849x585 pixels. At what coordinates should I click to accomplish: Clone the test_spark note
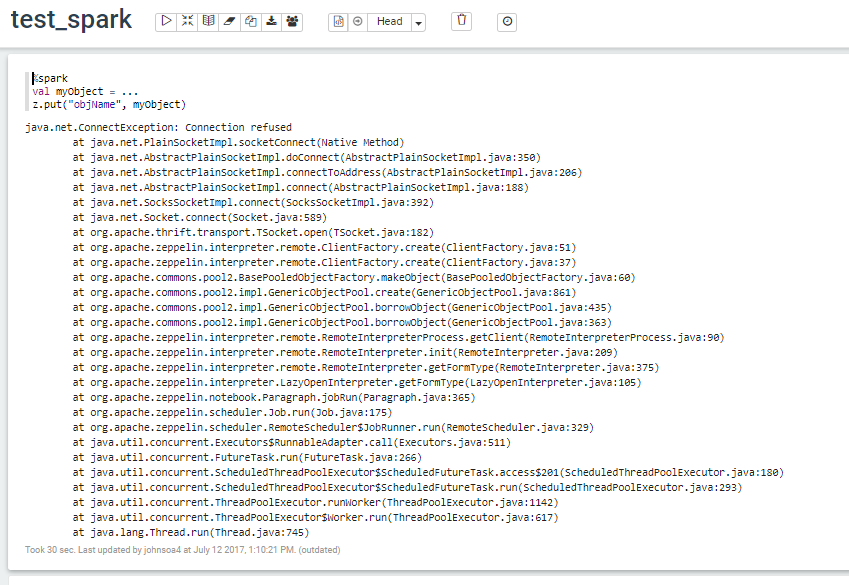click(x=250, y=21)
